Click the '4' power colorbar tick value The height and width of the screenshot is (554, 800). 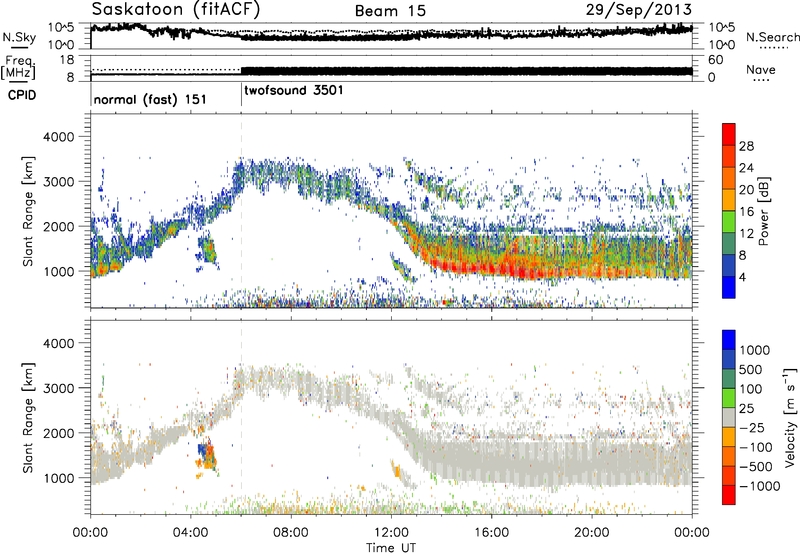pos(743,278)
